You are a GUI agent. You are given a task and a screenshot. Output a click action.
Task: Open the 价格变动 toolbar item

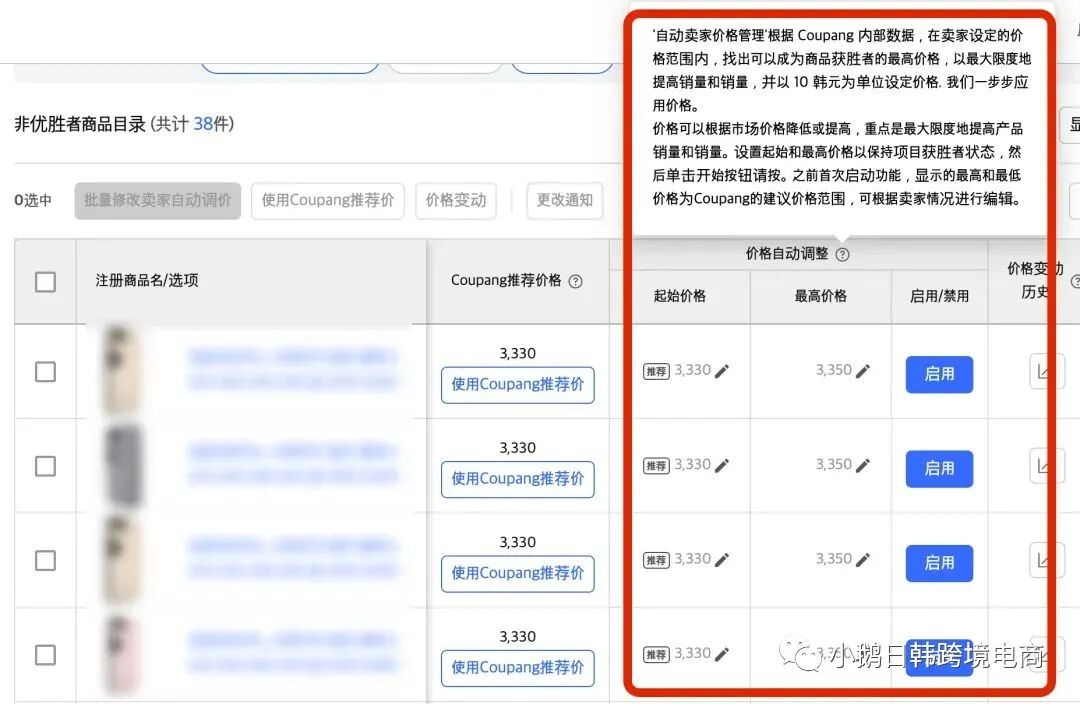[x=456, y=201]
